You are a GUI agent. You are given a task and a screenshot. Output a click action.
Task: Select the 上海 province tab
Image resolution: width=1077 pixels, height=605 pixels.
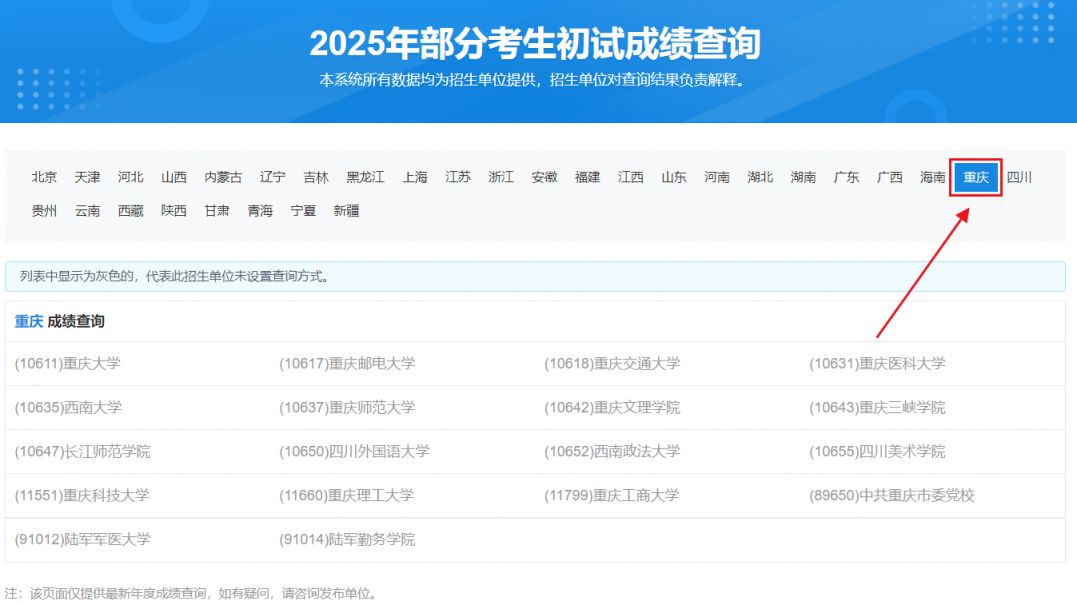click(415, 177)
